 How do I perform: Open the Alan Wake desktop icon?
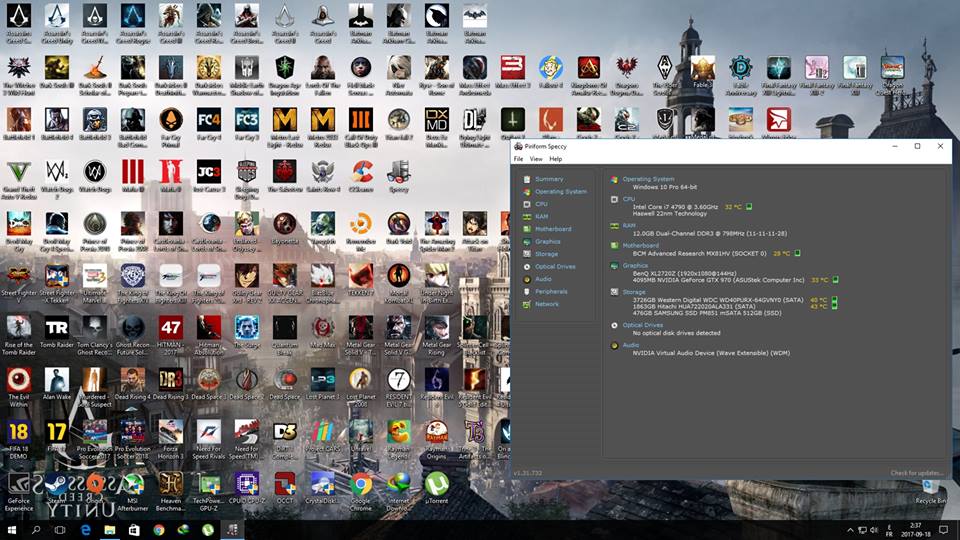[57, 384]
